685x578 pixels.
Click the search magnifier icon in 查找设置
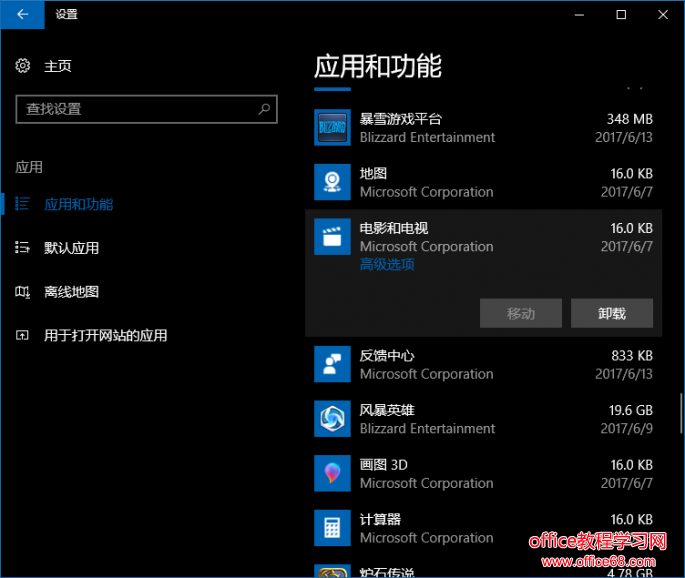click(x=264, y=109)
